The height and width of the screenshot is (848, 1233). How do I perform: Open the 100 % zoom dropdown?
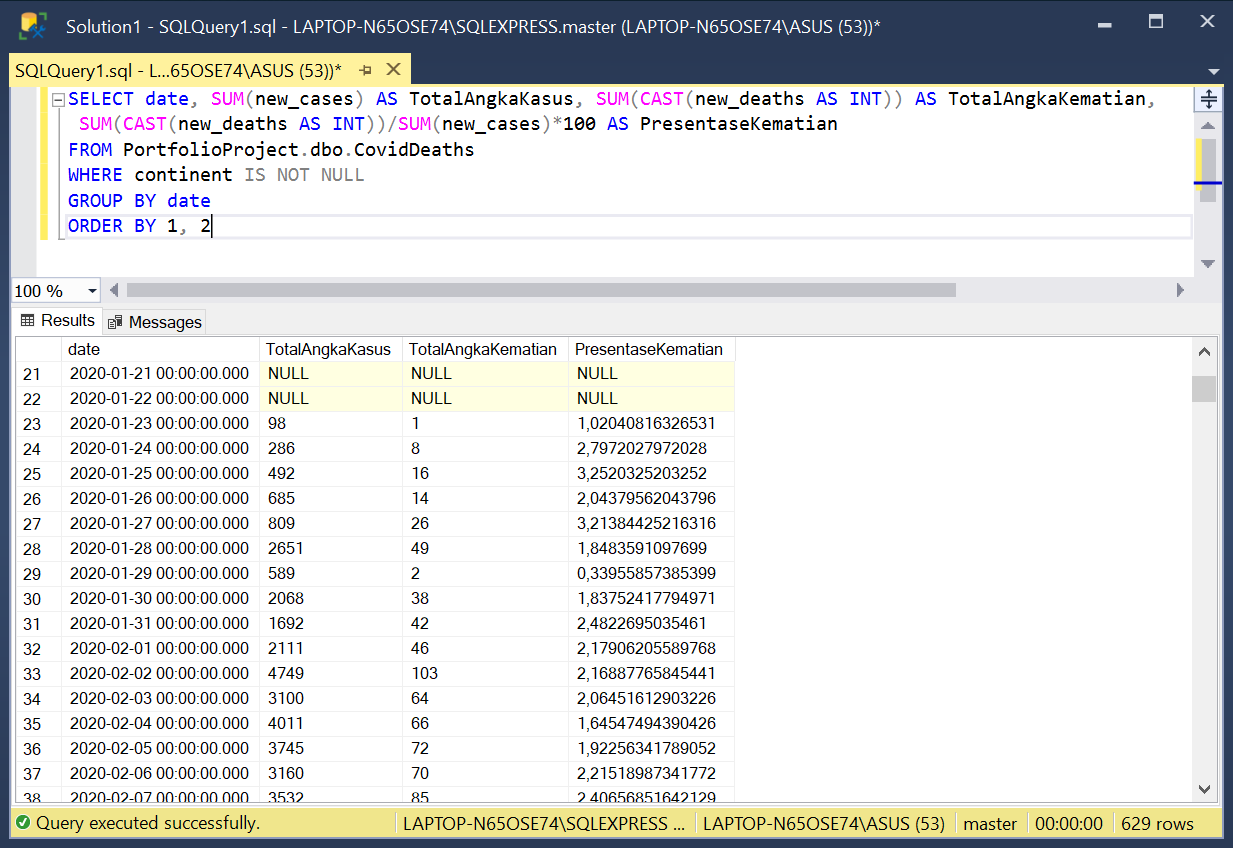93,291
